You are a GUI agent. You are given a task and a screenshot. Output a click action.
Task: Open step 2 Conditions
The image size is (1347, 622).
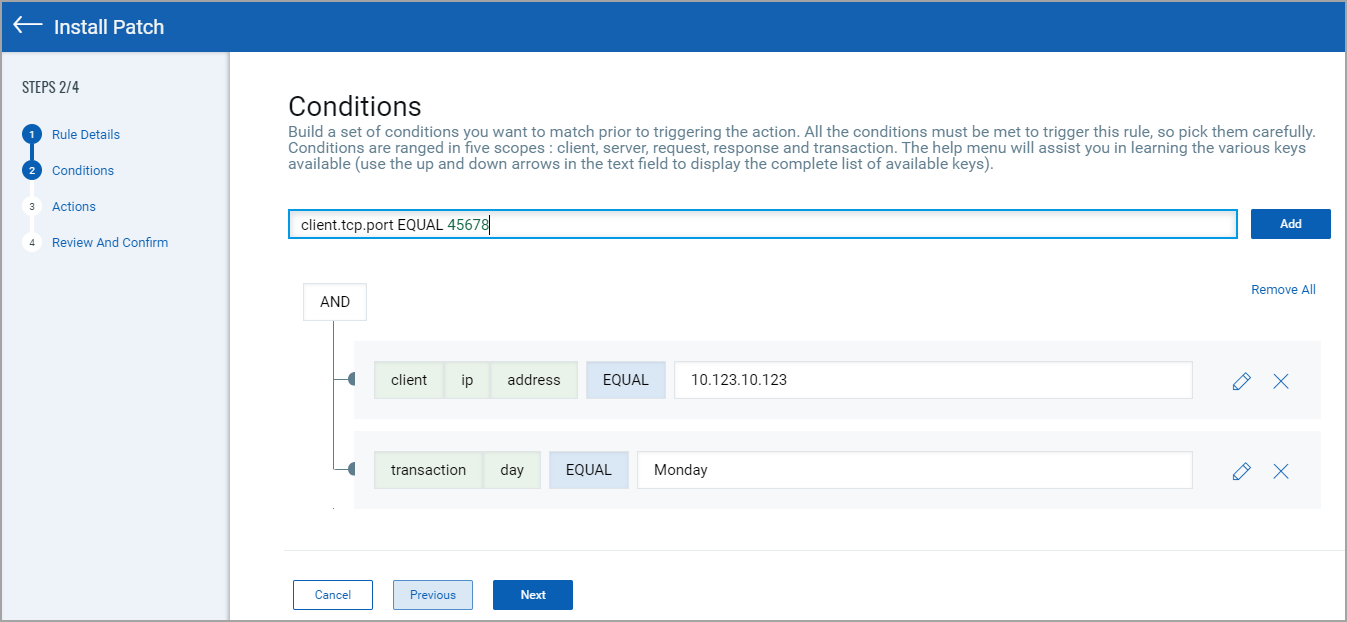[83, 170]
